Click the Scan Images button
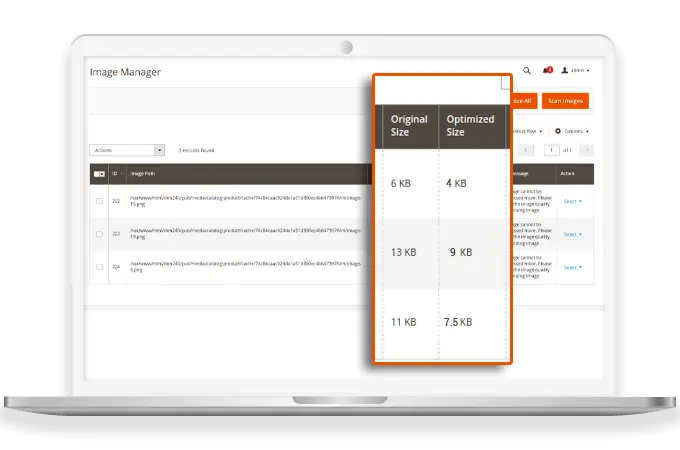680x450 pixels. pyautogui.click(x=565, y=101)
